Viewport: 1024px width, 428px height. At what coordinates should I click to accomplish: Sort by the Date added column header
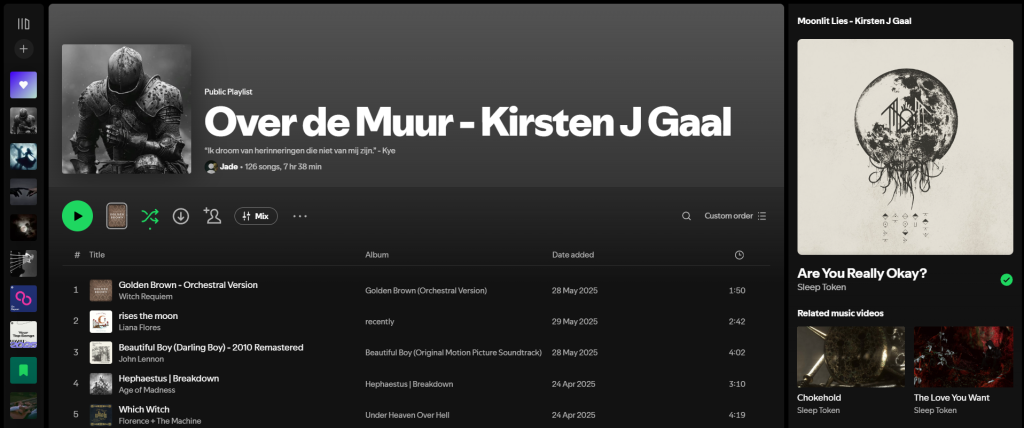pyautogui.click(x=573, y=255)
